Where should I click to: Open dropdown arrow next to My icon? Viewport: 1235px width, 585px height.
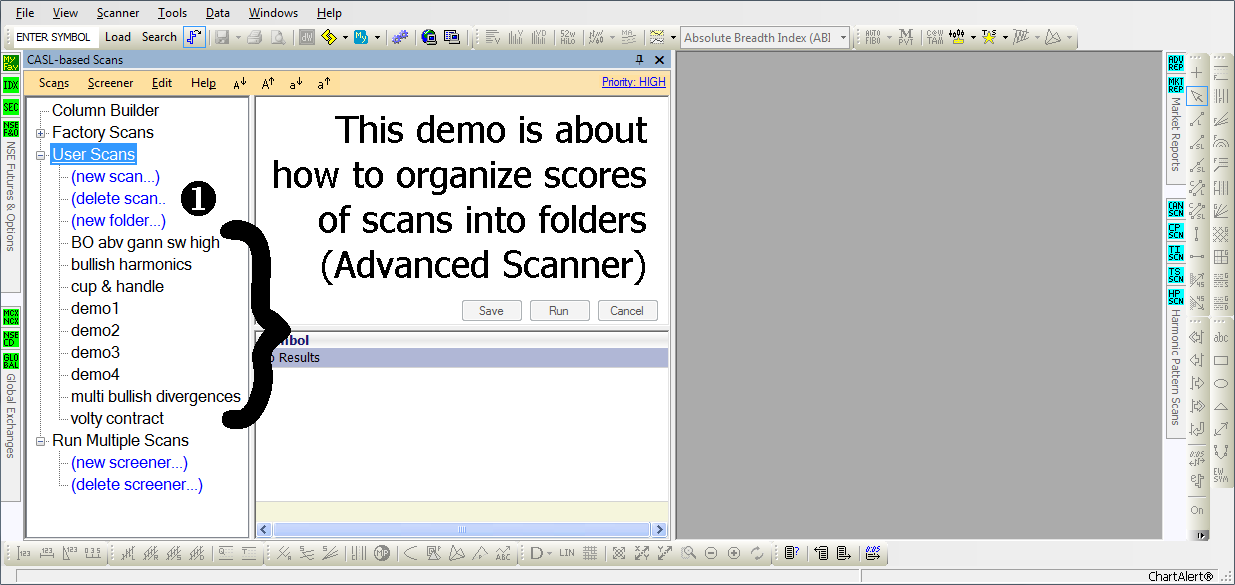pyautogui.click(x=377, y=38)
